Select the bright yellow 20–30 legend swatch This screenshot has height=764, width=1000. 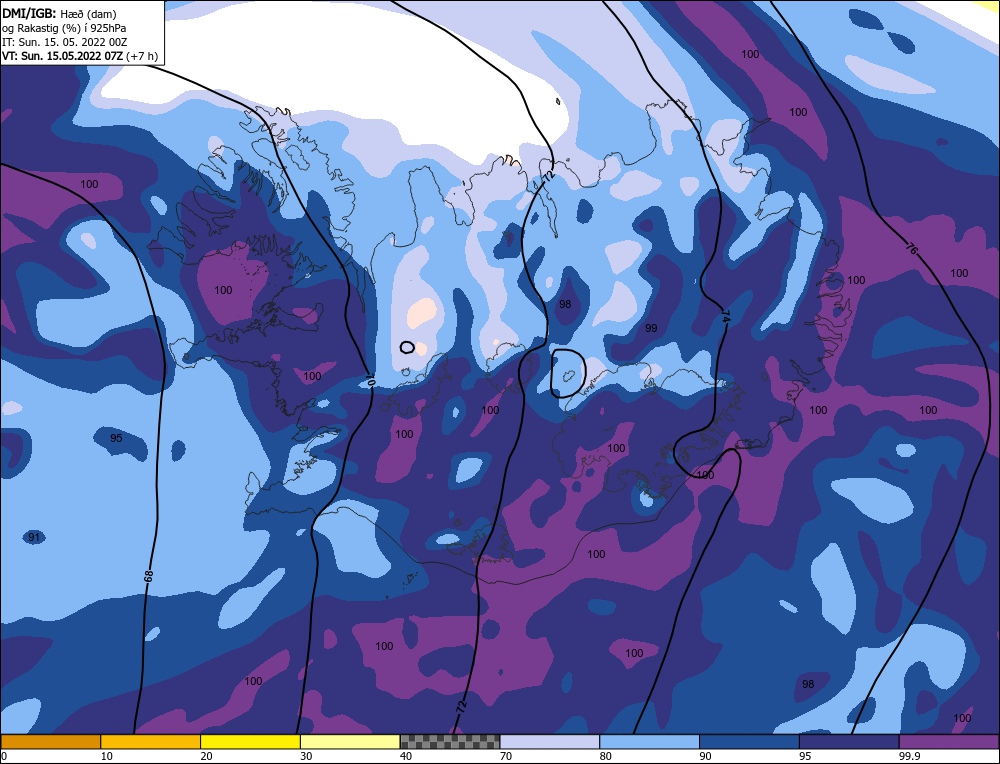250,742
